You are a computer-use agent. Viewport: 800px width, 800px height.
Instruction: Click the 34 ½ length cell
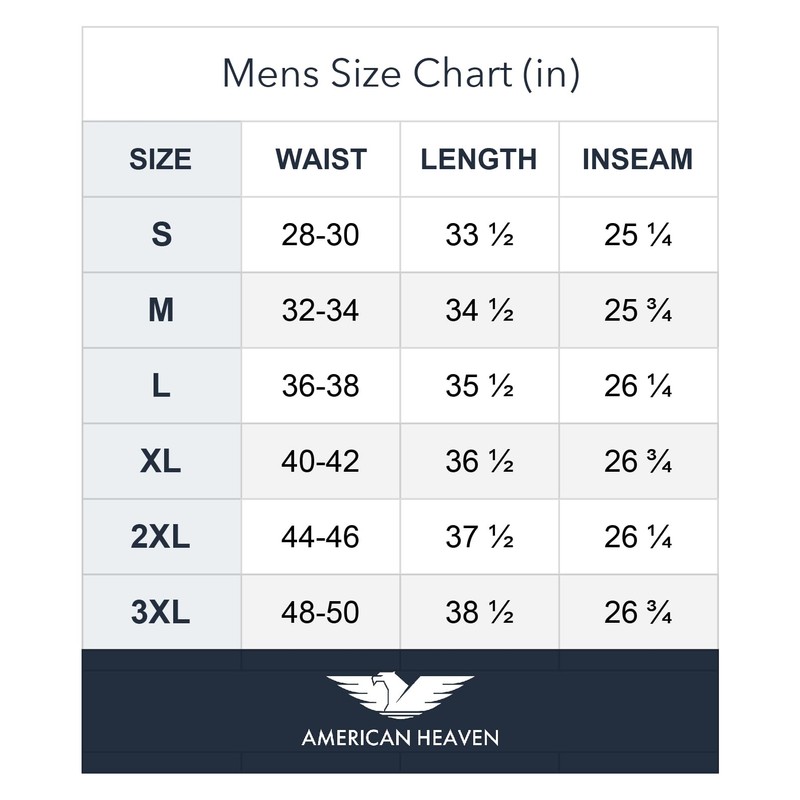[479, 310]
